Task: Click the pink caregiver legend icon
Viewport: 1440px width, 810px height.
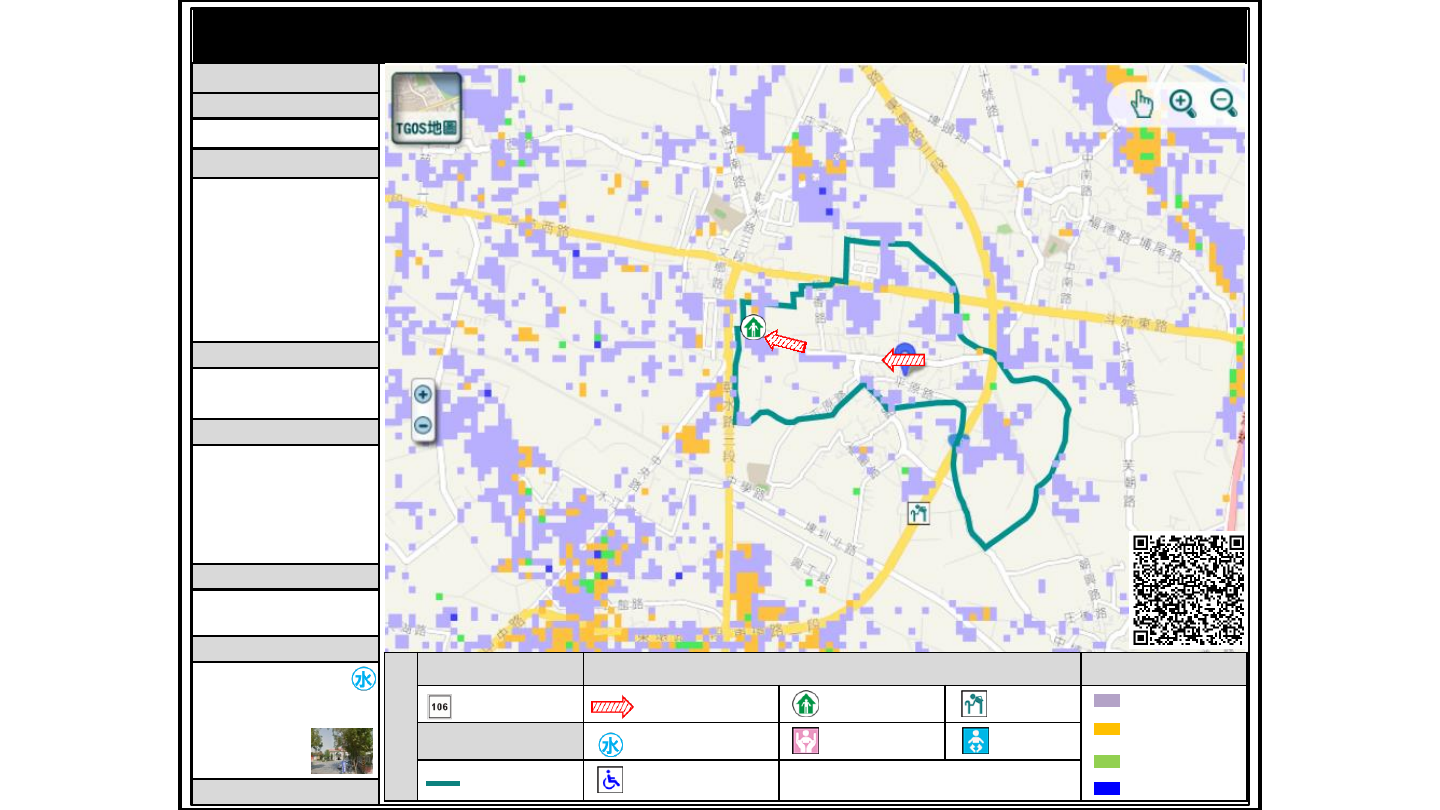Action: tap(805, 742)
